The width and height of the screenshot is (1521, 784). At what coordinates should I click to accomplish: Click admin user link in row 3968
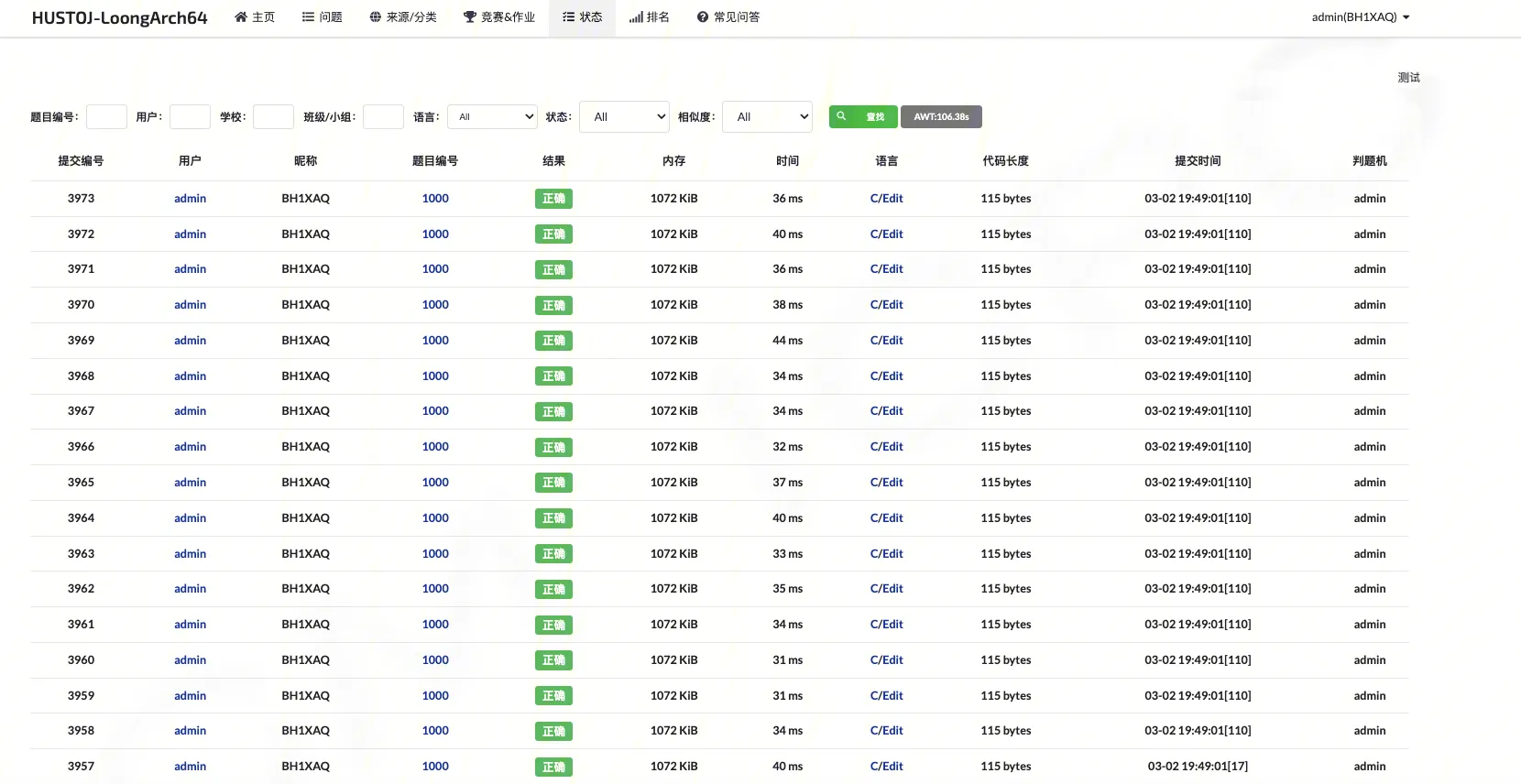[x=190, y=376]
